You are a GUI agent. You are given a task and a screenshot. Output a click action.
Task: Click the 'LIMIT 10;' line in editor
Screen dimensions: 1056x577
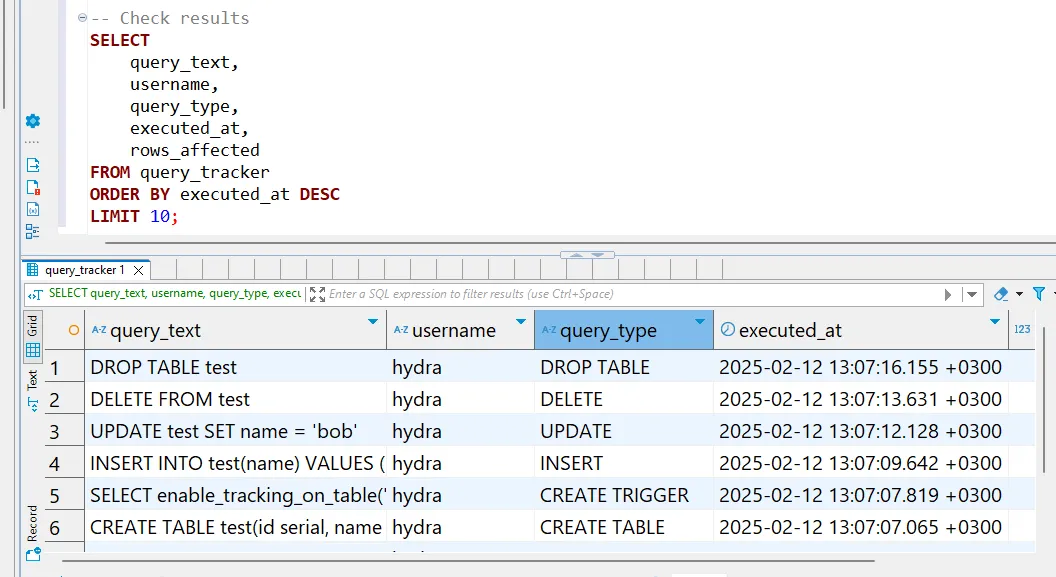pos(134,216)
